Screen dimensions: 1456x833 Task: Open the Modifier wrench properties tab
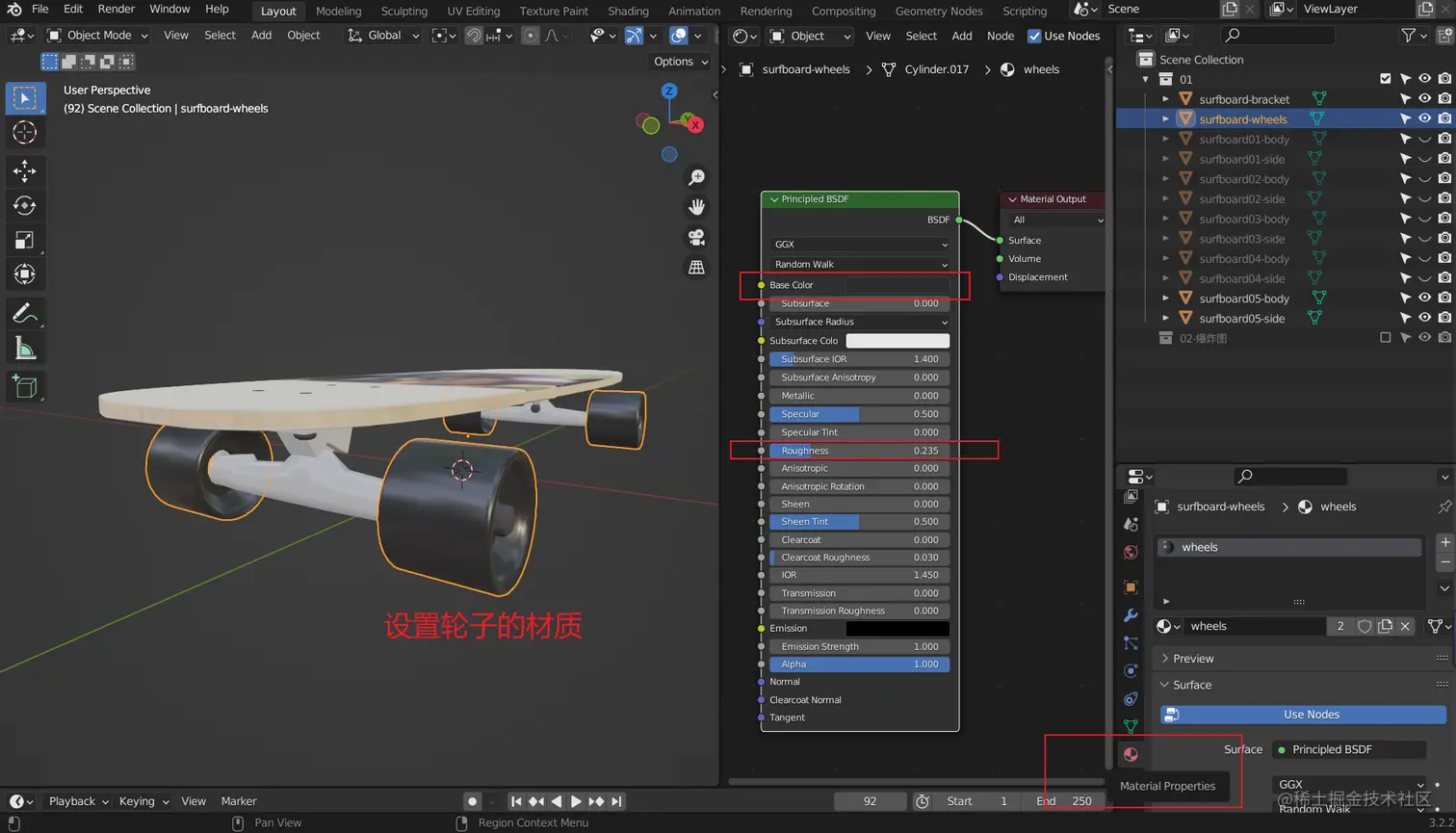pos(1131,614)
